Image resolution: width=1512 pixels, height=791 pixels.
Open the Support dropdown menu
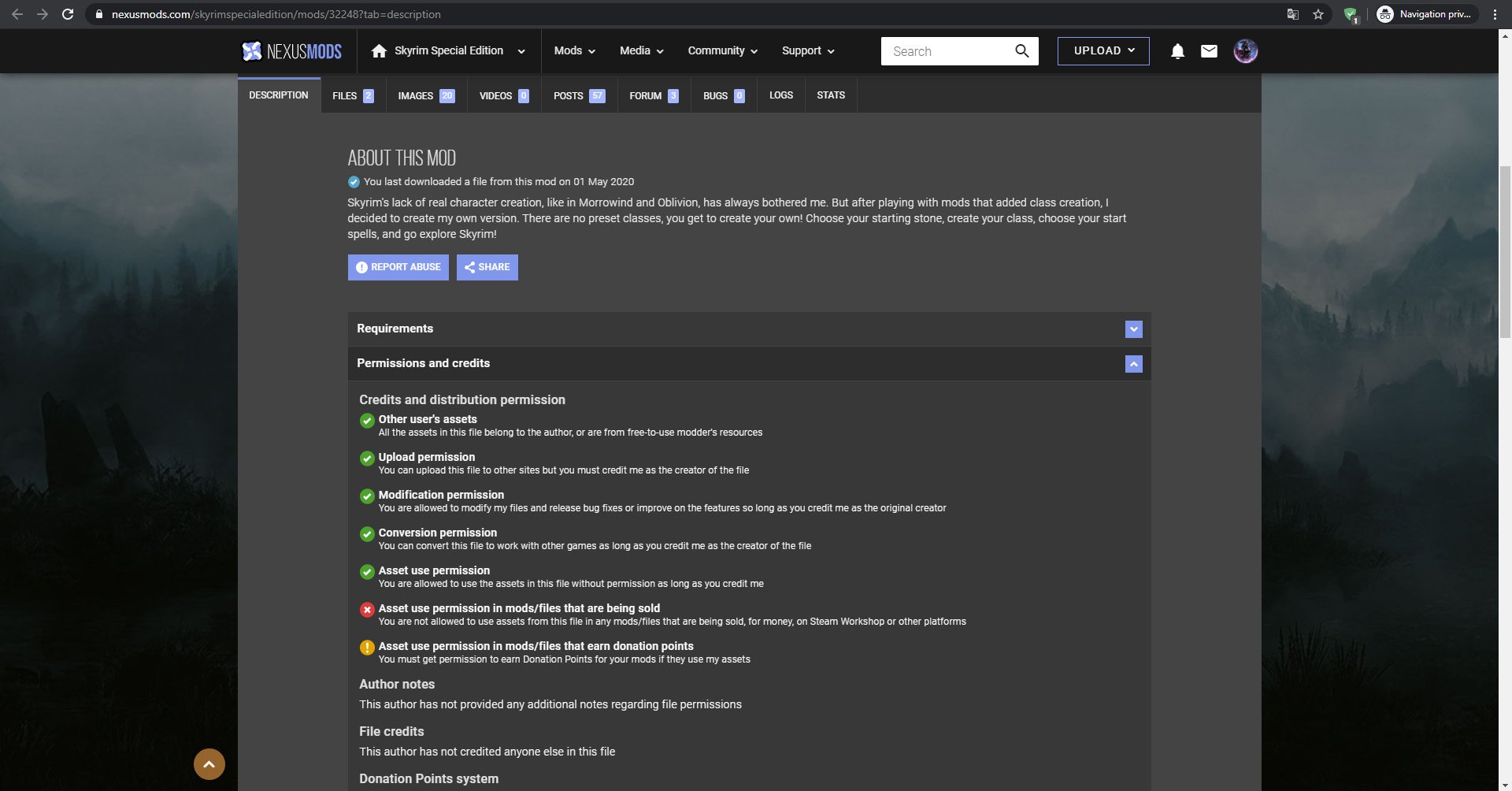[x=808, y=51]
